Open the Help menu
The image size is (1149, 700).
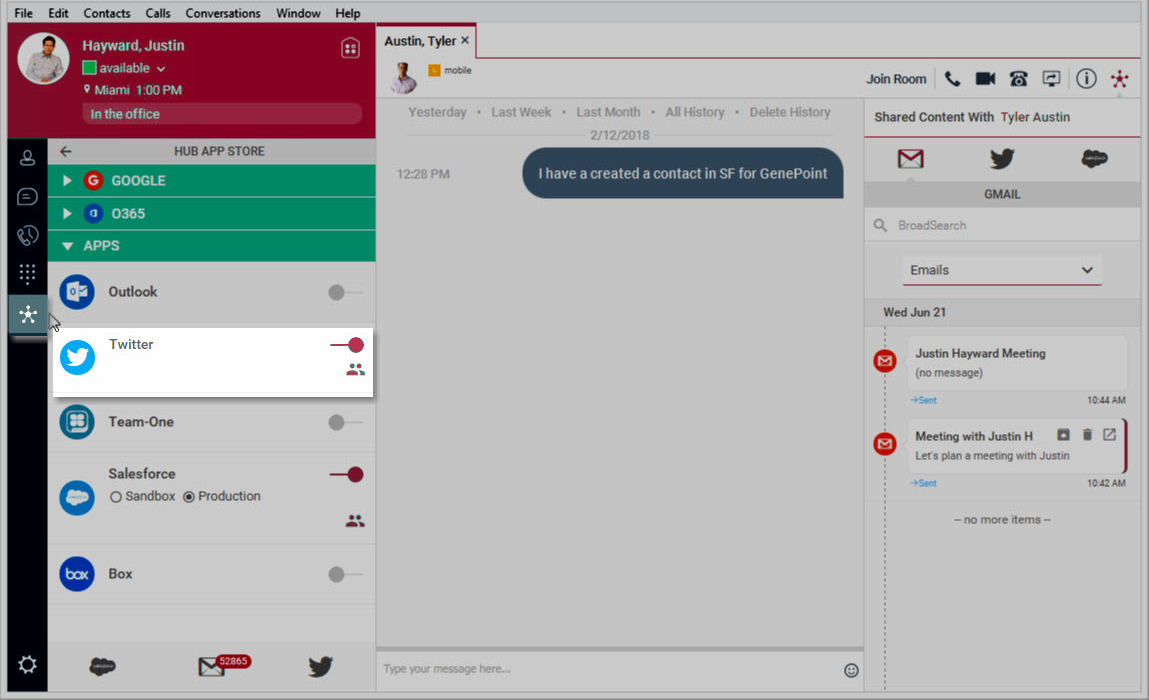tap(347, 13)
